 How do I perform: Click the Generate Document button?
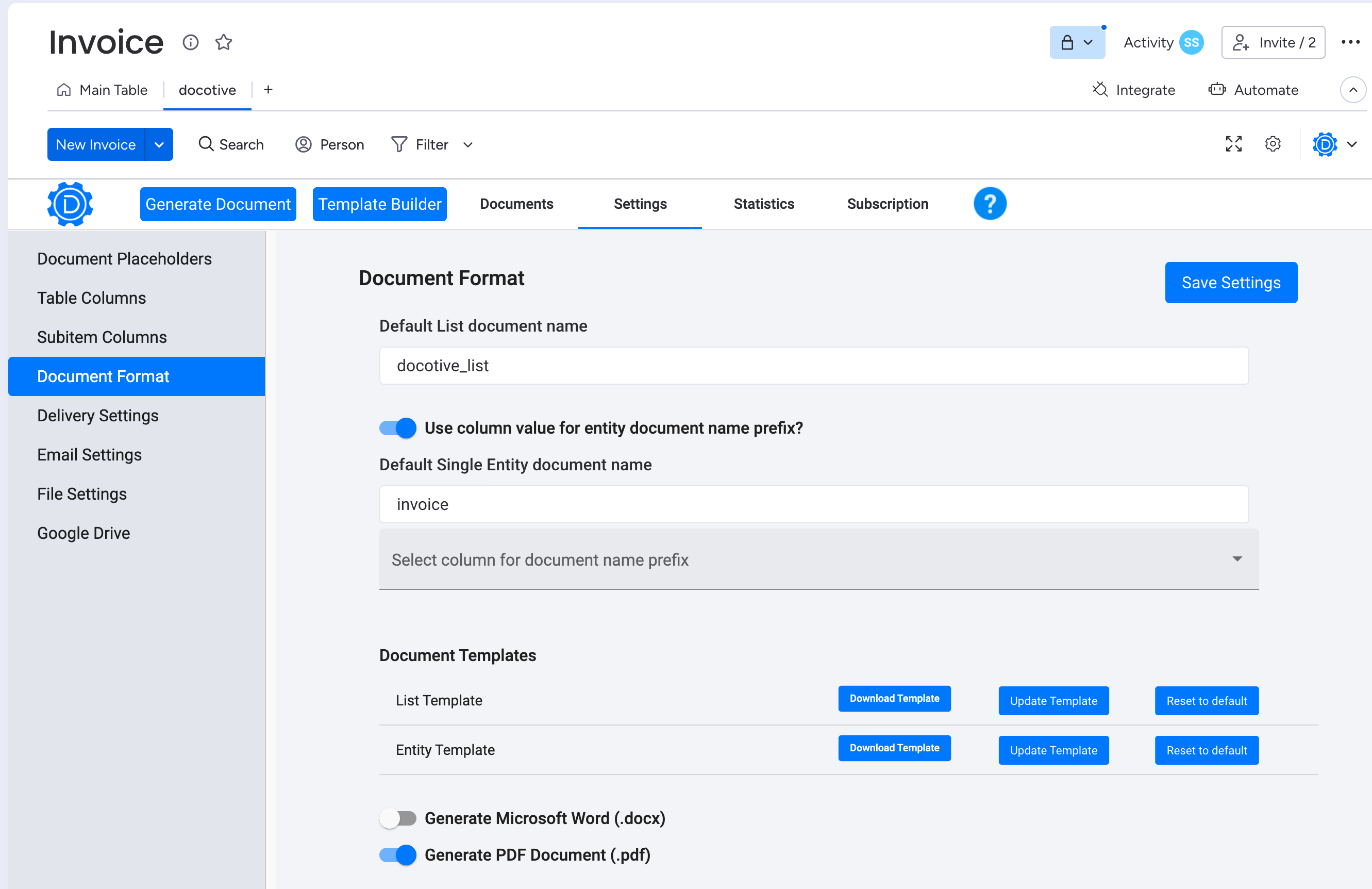(x=218, y=204)
